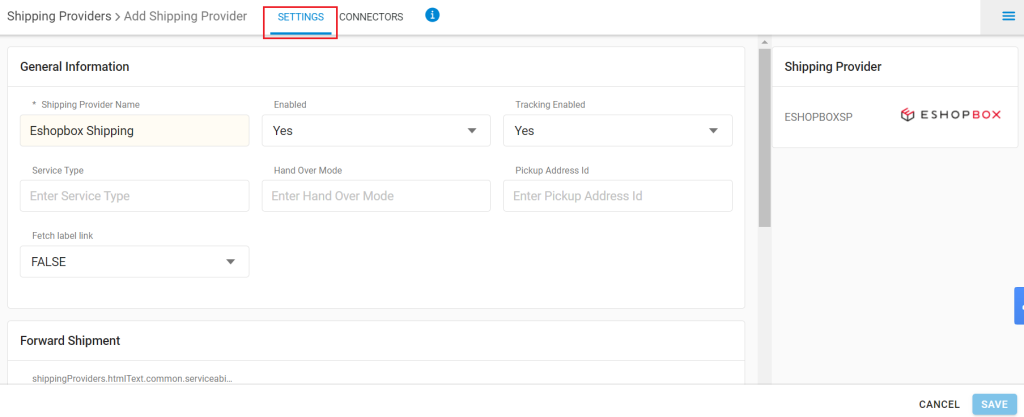Image resolution: width=1024 pixels, height=417 pixels.
Task: Click the blue info icon
Action: 432,15
